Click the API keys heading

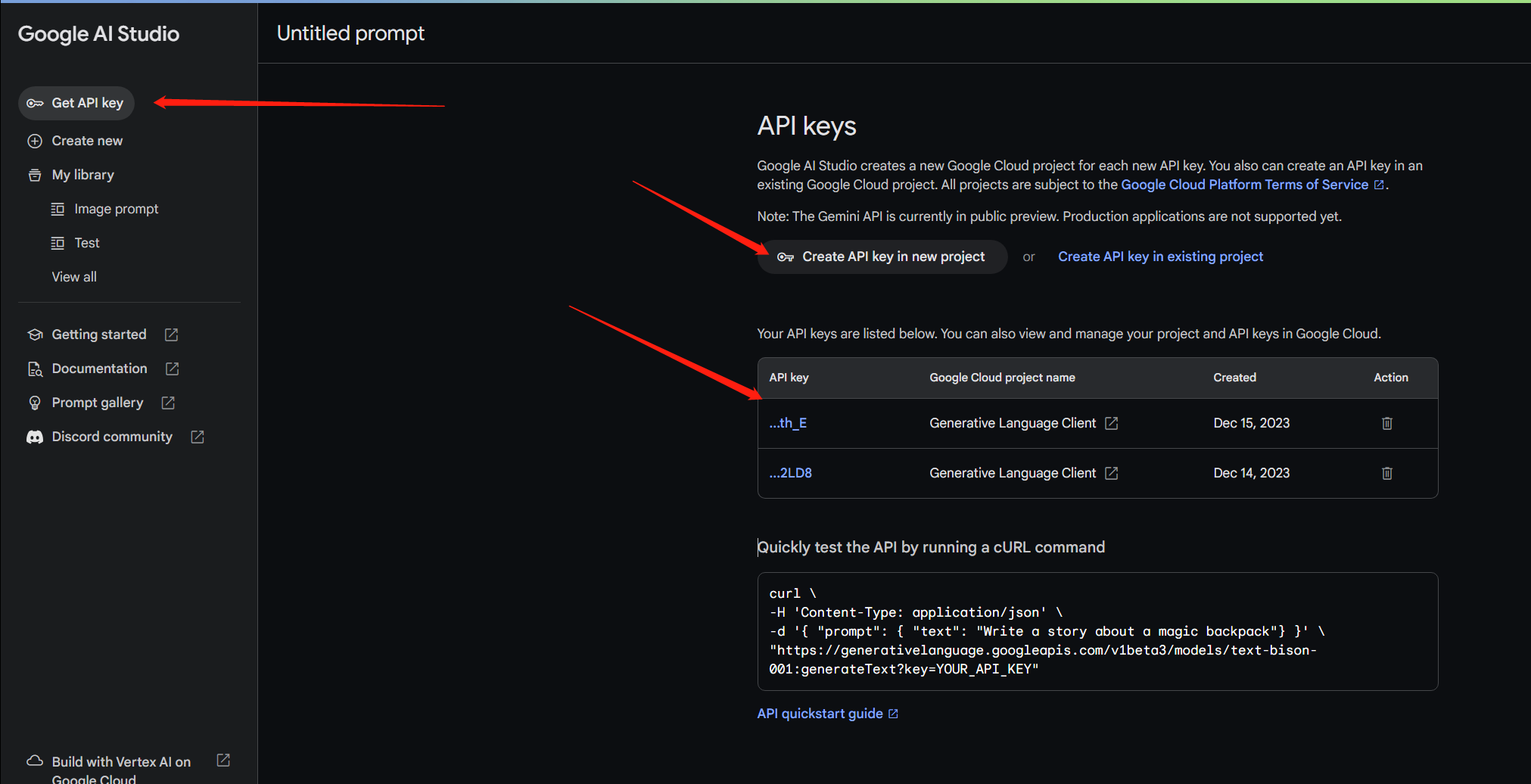[807, 126]
